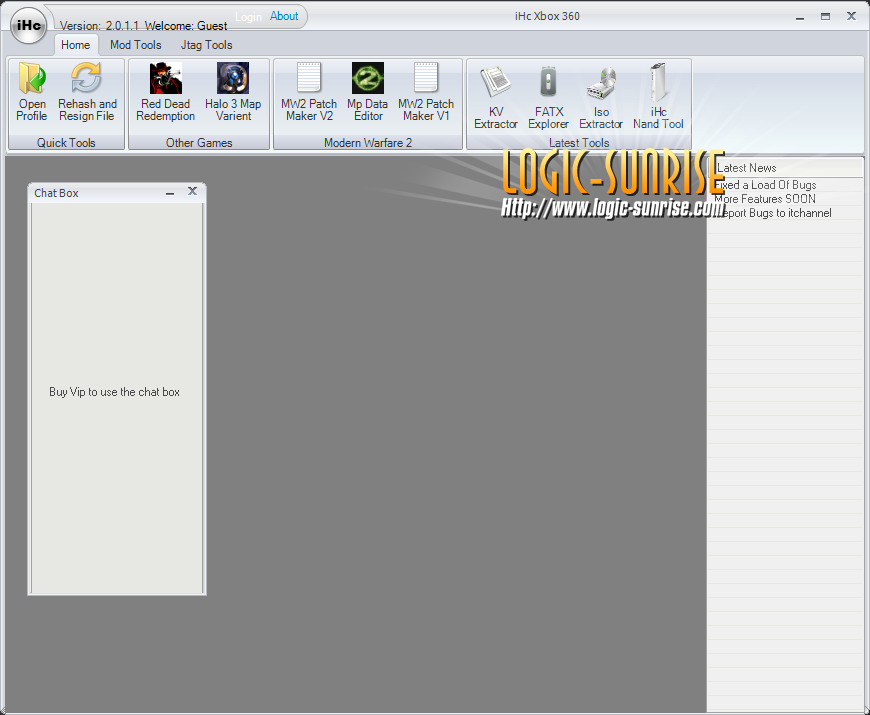Click the Open Profile tool

click(x=32, y=92)
